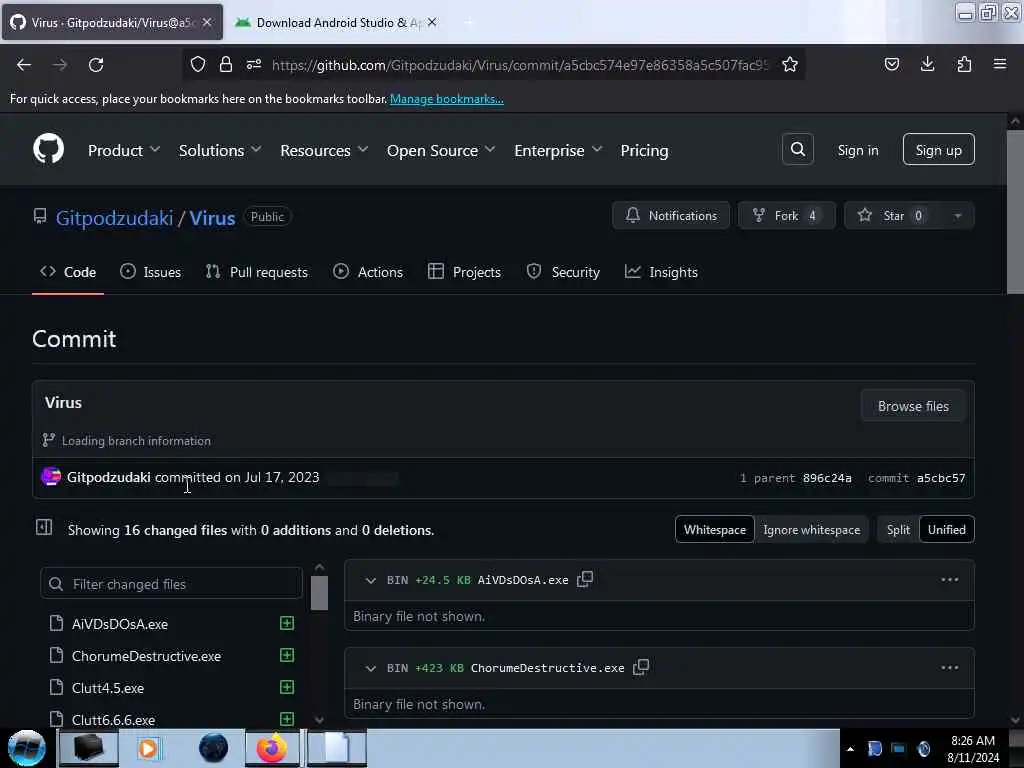This screenshot has height=768, width=1024.
Task: Open the Firefox hamburger application menu
Action: 1000,64
